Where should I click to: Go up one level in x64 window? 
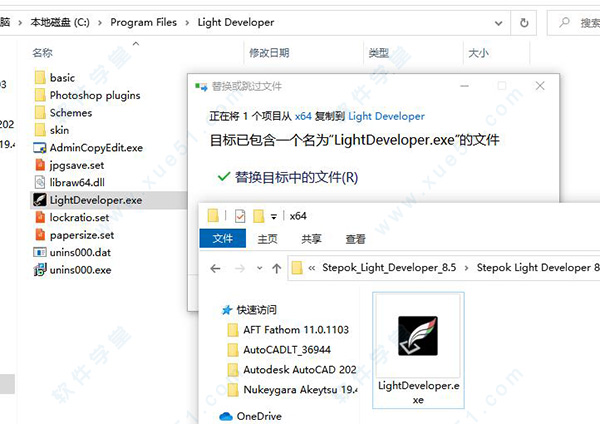click(276, 268)
